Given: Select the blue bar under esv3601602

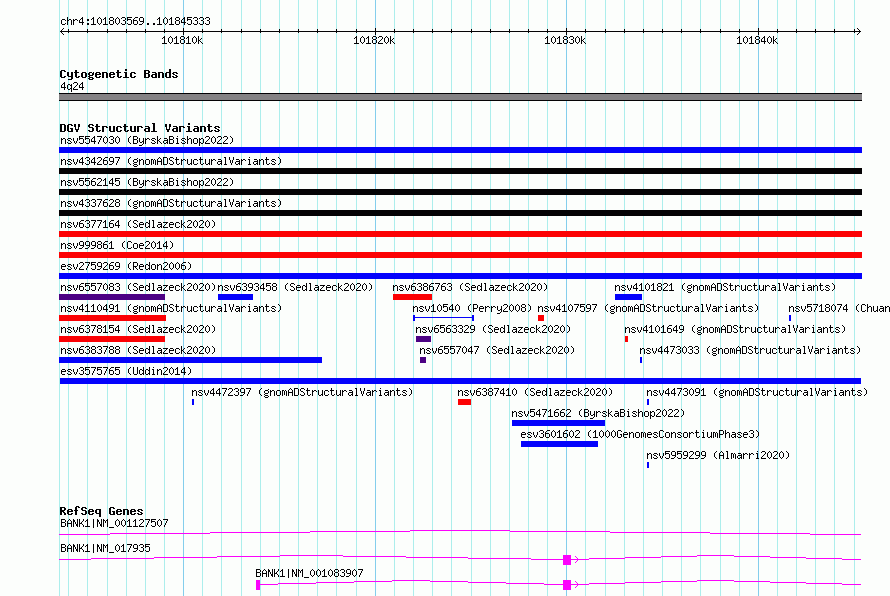Looking at the screenshot, I should [x=560, y=444].
